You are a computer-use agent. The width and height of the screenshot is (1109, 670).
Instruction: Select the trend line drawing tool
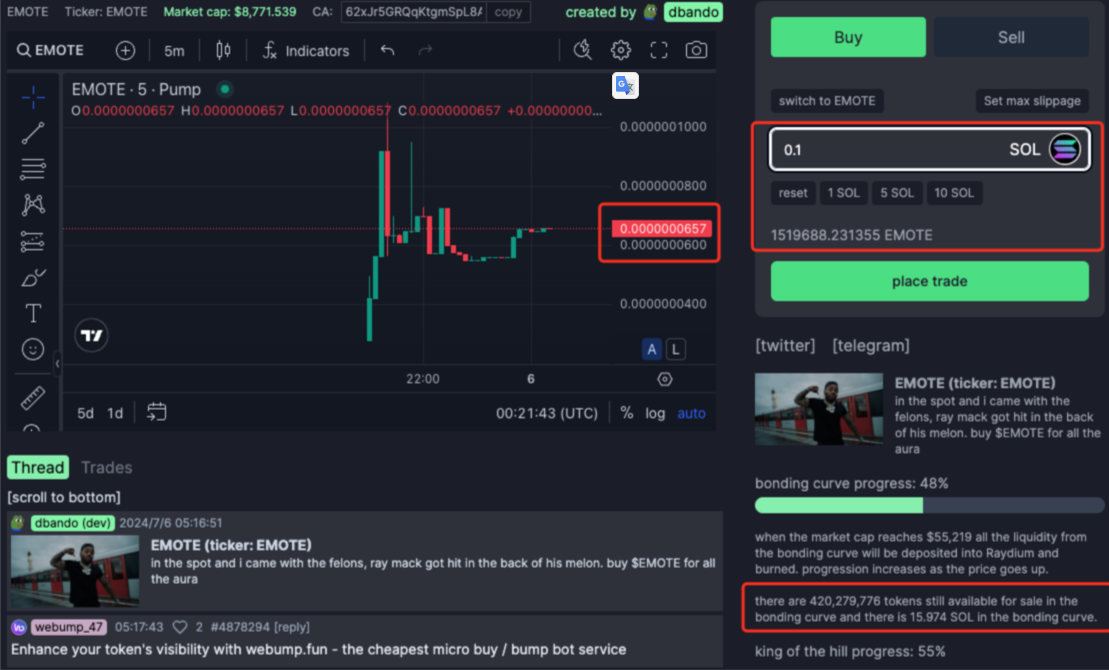point(33,133)
